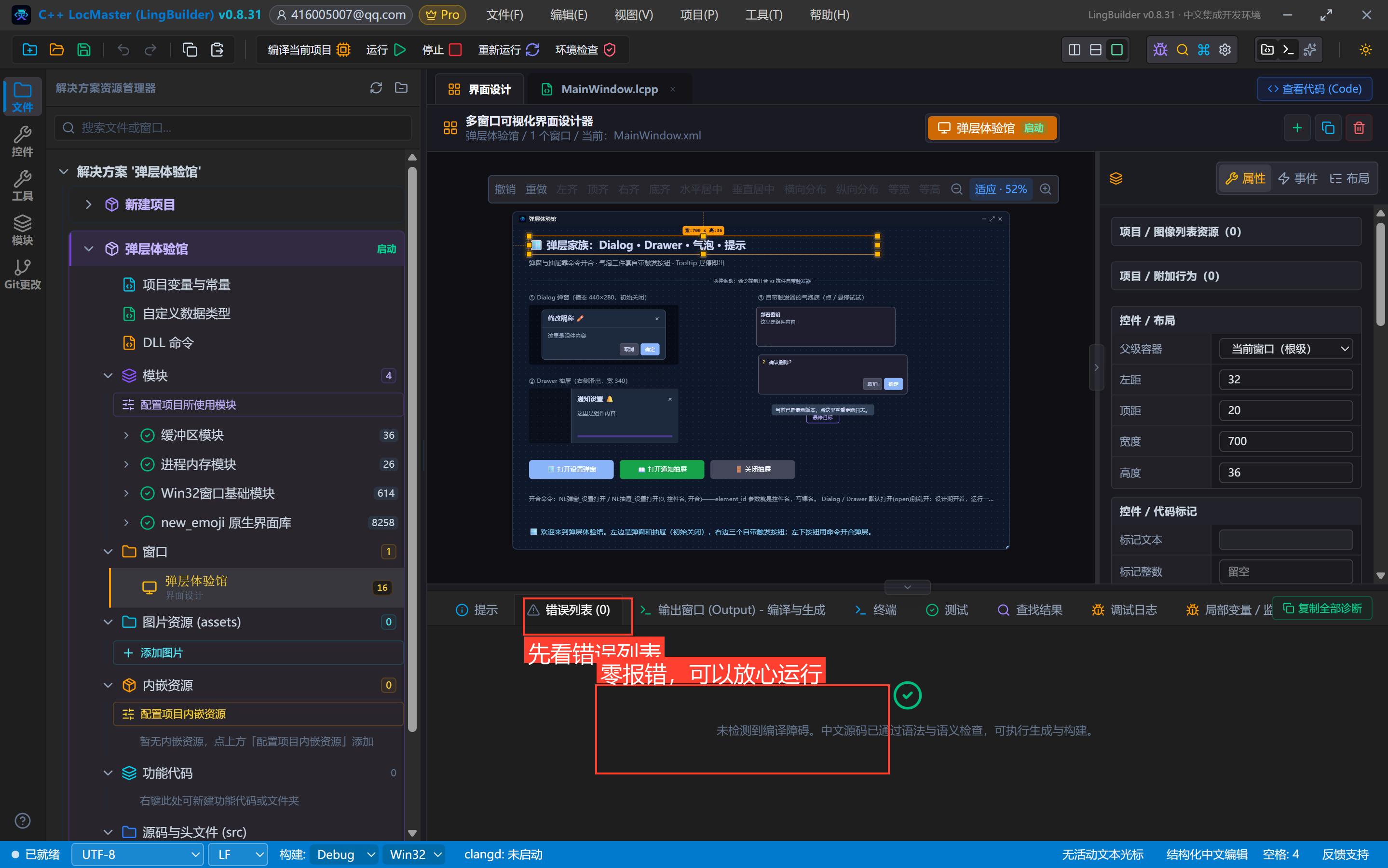Click the duplicate window icon in designer header
Image resolution: width=1388 pixels, height=868 pixels.
point(1328,128)
